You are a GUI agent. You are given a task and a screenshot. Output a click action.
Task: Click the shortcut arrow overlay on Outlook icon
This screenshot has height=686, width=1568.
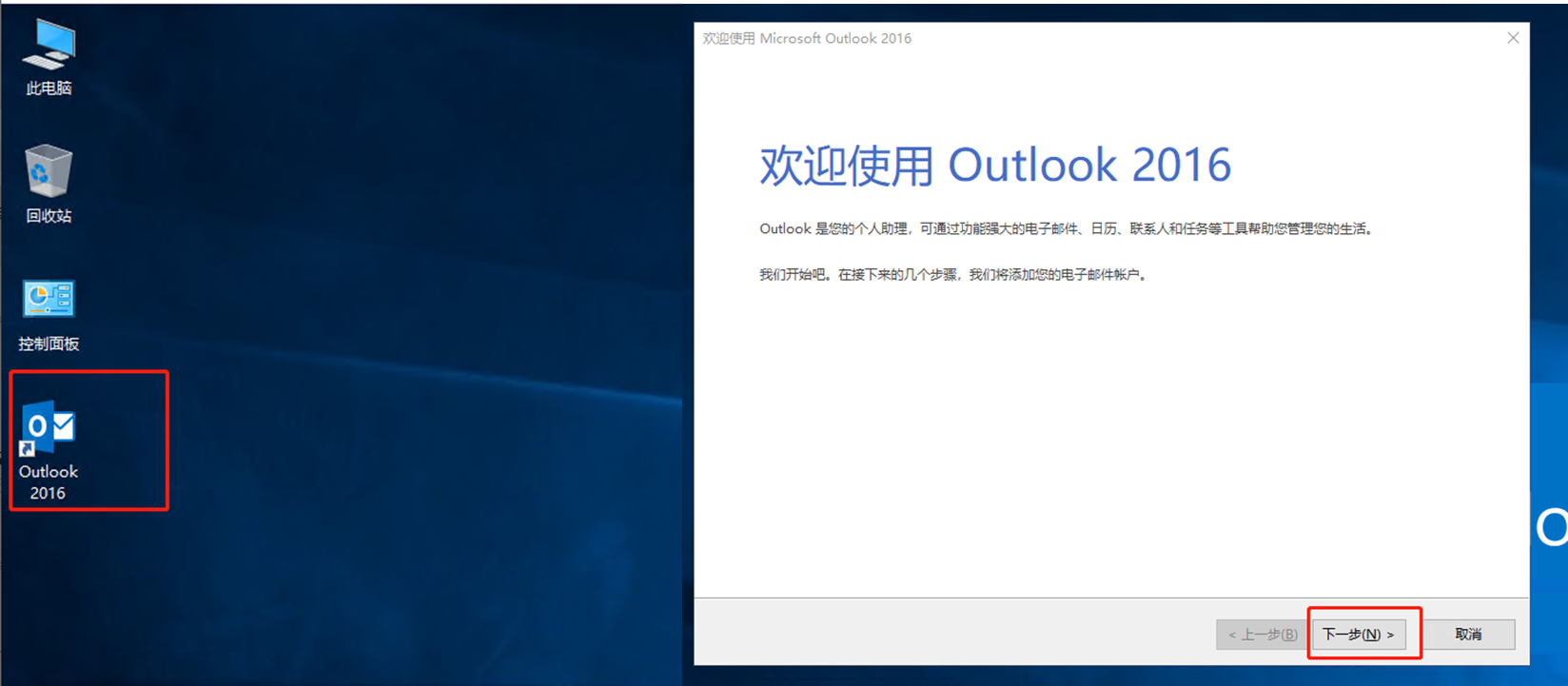point(28,449)
